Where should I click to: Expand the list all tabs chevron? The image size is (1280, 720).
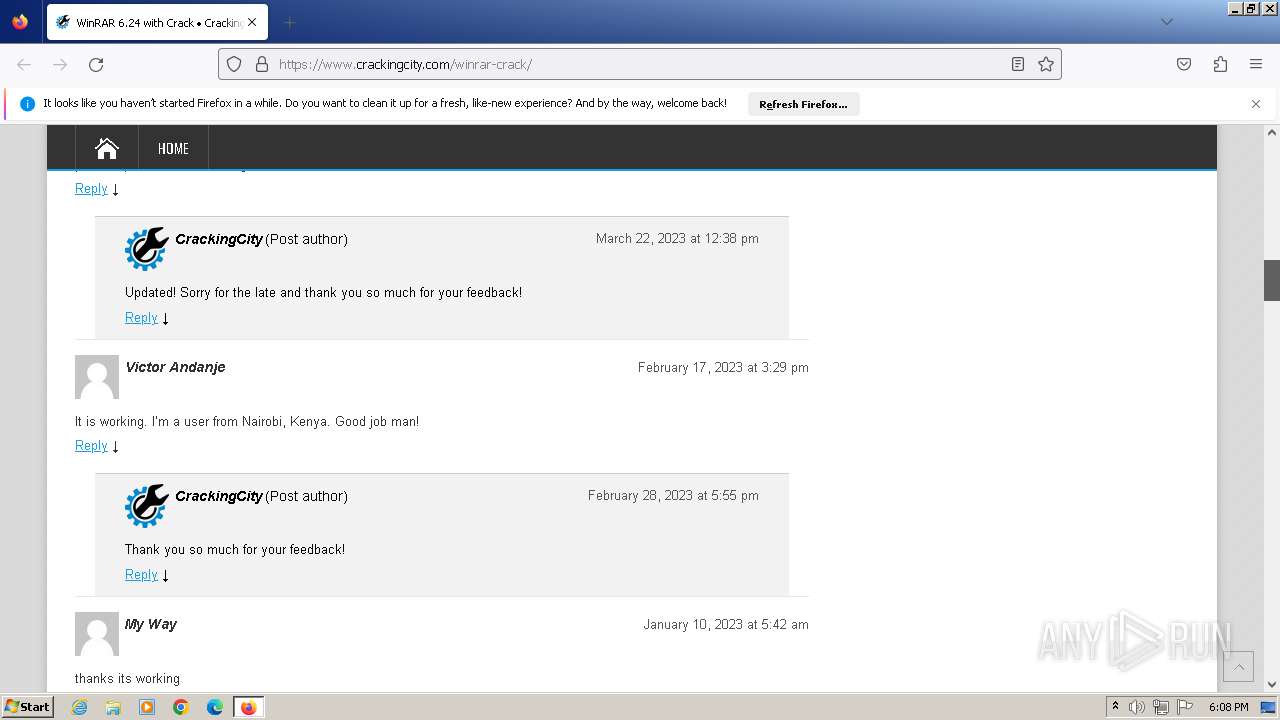point(1166,22)
